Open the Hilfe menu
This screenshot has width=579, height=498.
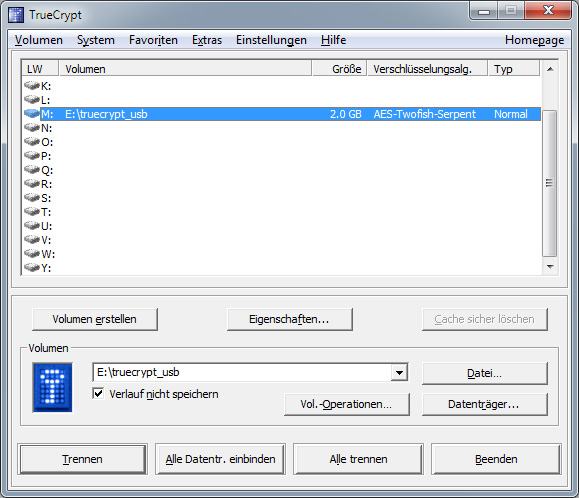tap(333, 40)
